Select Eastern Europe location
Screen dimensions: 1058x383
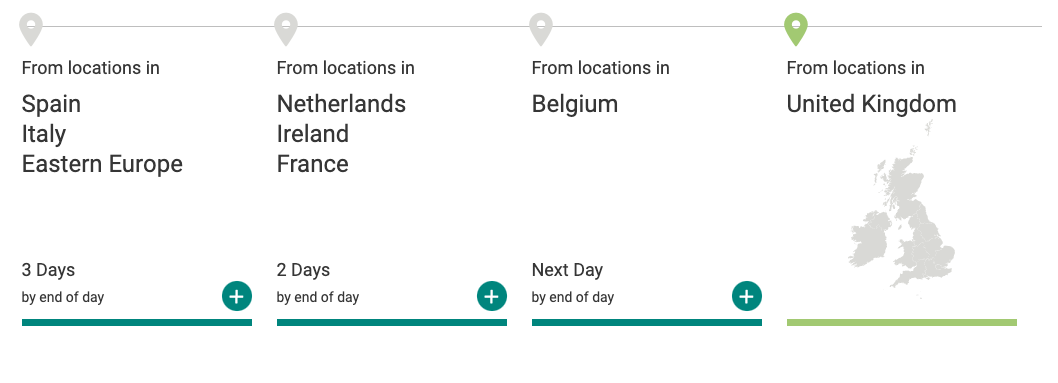point(102,164)
